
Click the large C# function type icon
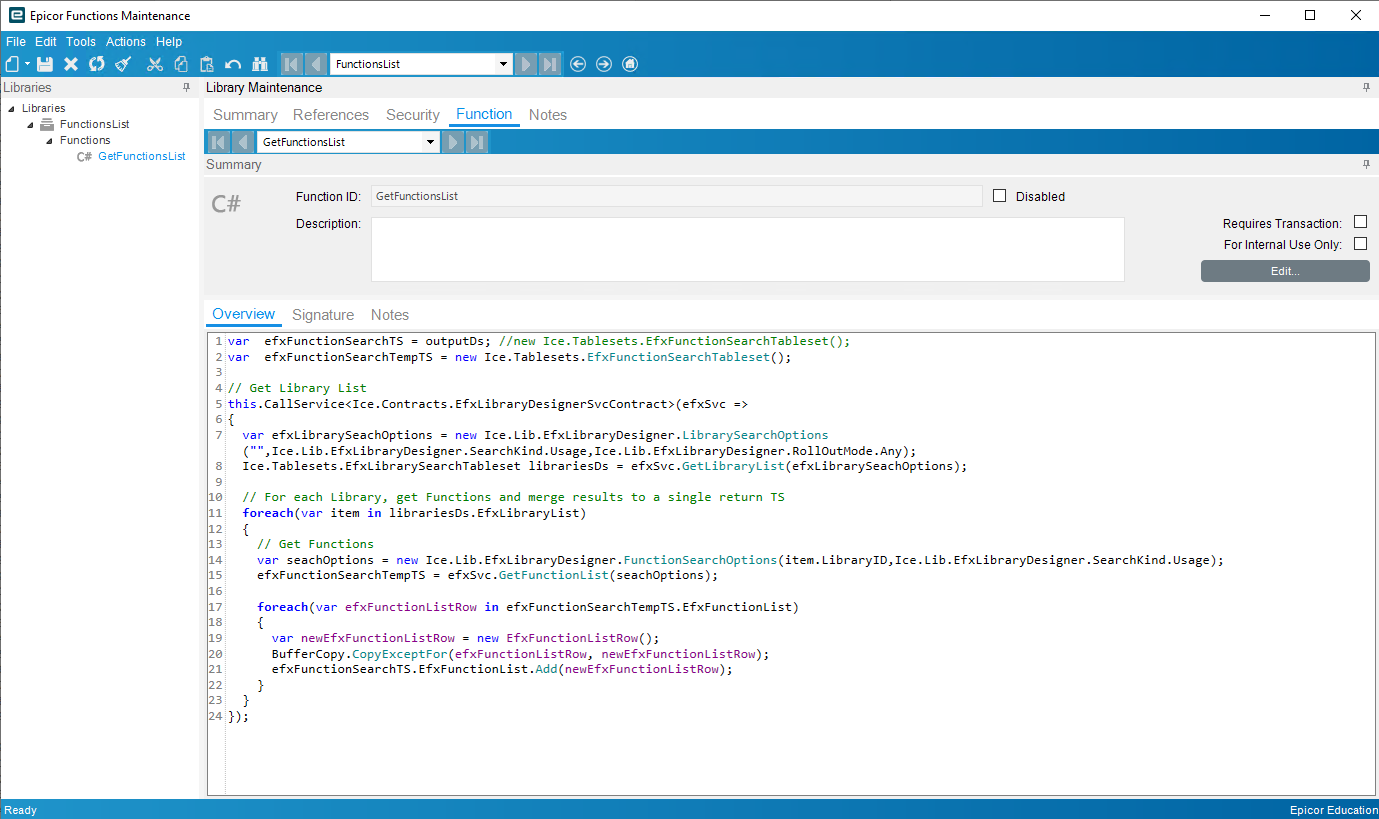tap(226, 204)
